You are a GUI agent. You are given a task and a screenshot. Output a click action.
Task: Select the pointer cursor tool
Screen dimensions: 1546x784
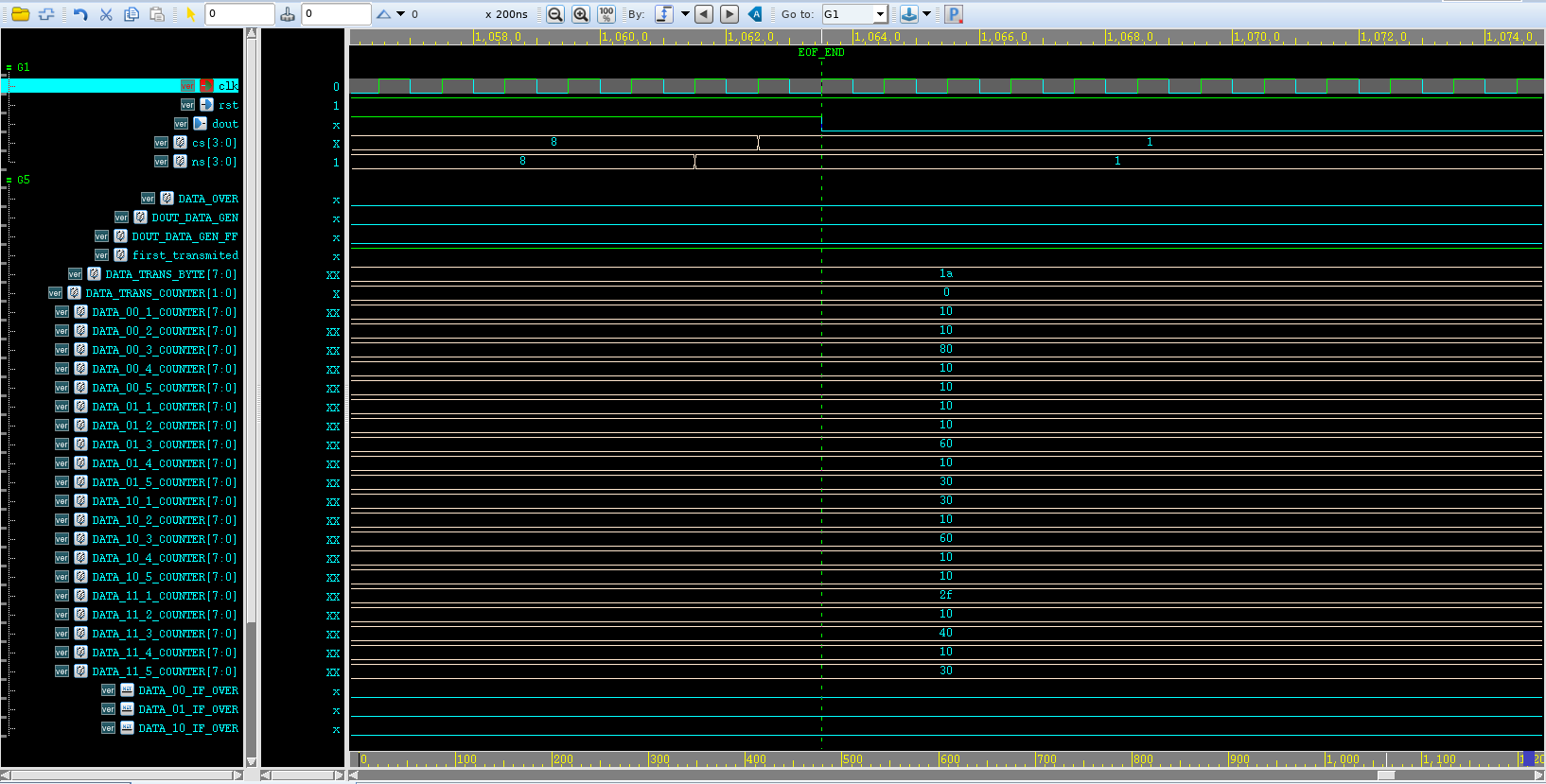pyautogui.click(x=190, y=14)
